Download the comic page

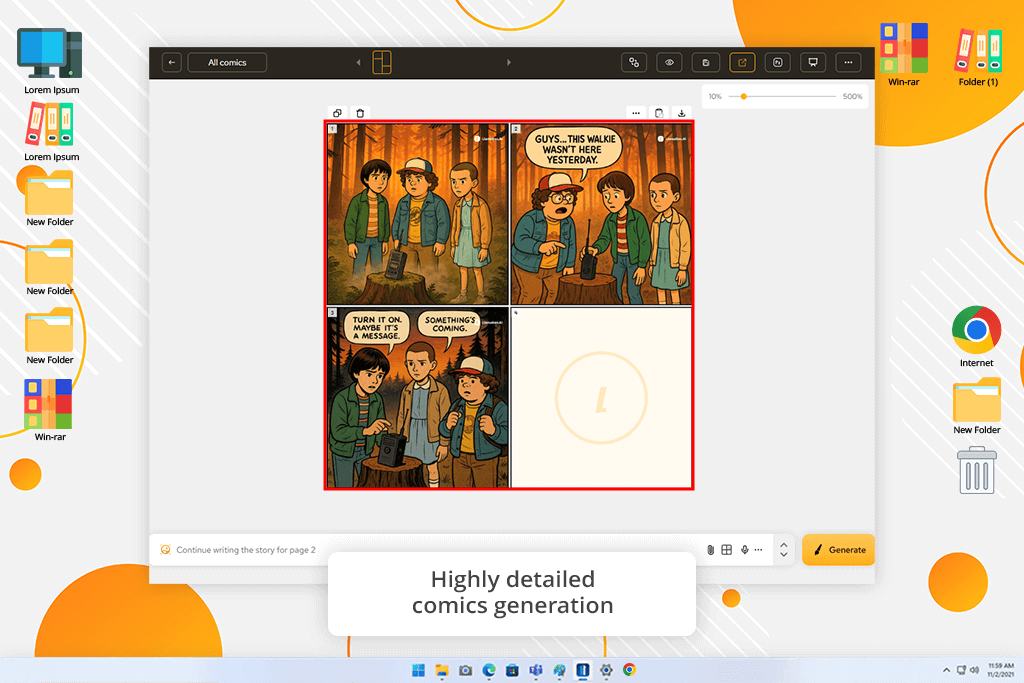pos(682,113)
